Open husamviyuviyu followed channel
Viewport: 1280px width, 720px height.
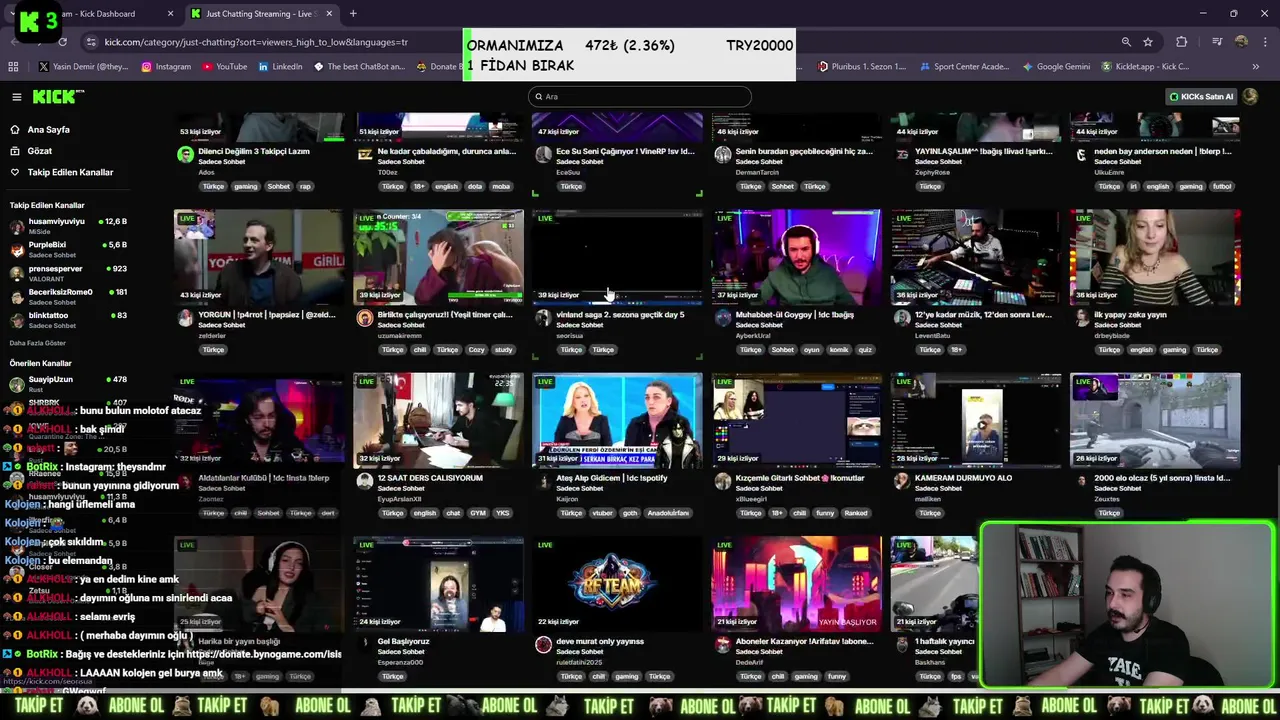[x=68, y=226]
